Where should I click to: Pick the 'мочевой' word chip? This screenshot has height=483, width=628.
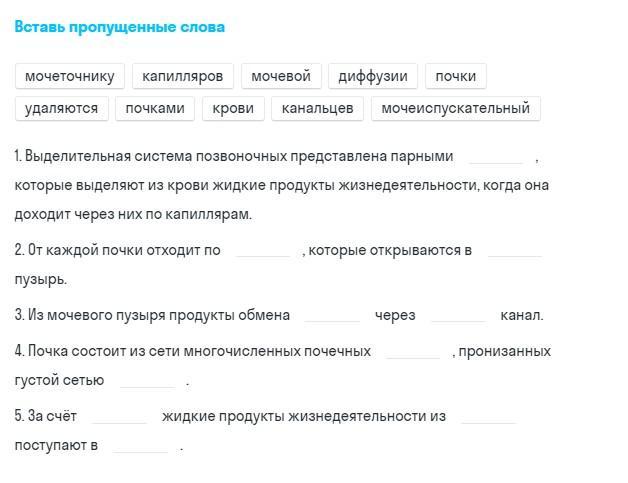pyautogui.click(x=281, y=76)
